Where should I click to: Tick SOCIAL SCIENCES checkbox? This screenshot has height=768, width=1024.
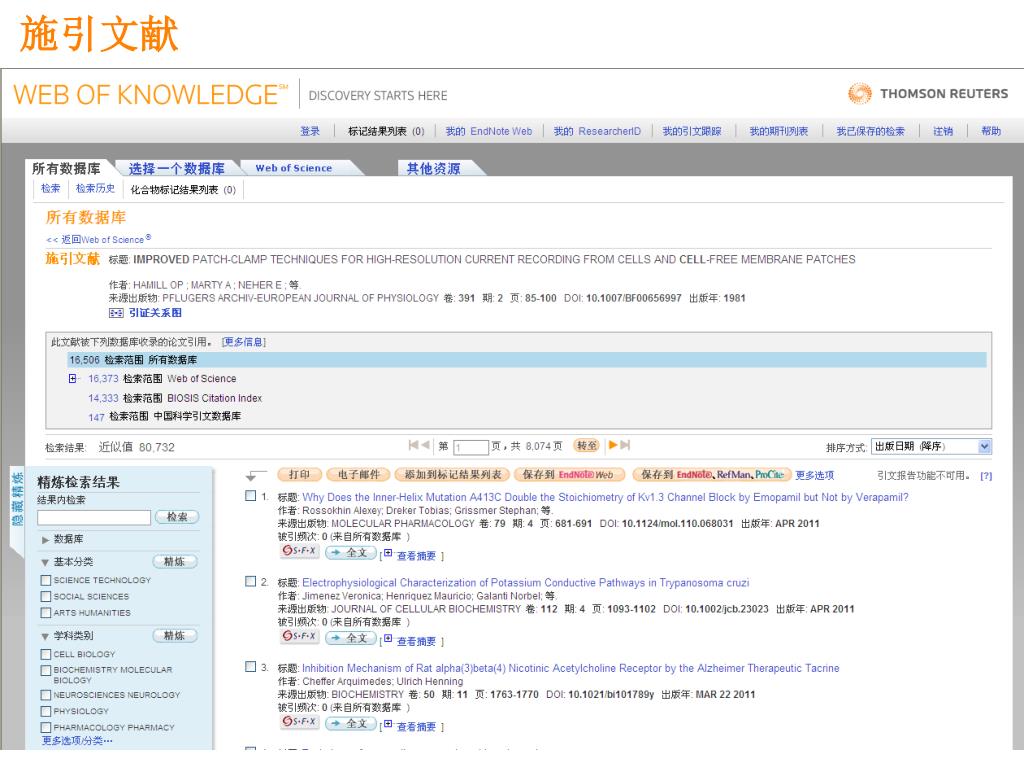click(x=46, y=596)
